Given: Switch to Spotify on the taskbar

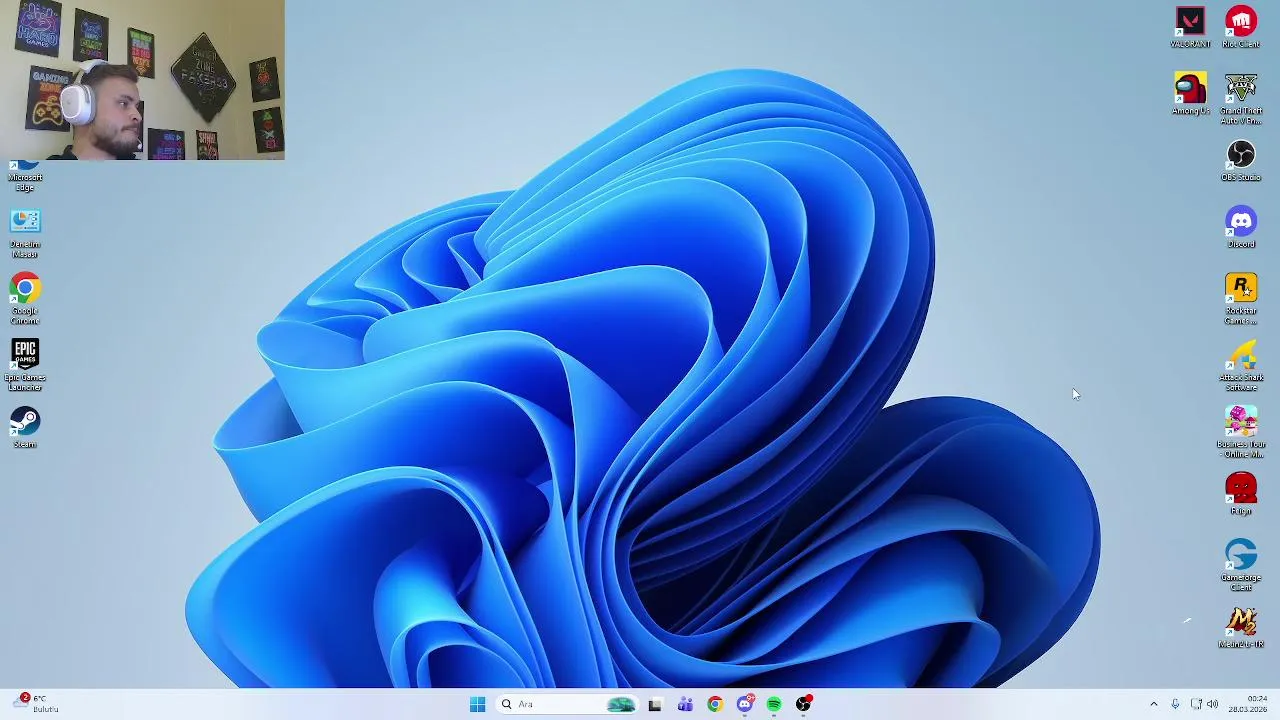Looking at the screenshot, I should pyautogui.click(x=774, y=704).
